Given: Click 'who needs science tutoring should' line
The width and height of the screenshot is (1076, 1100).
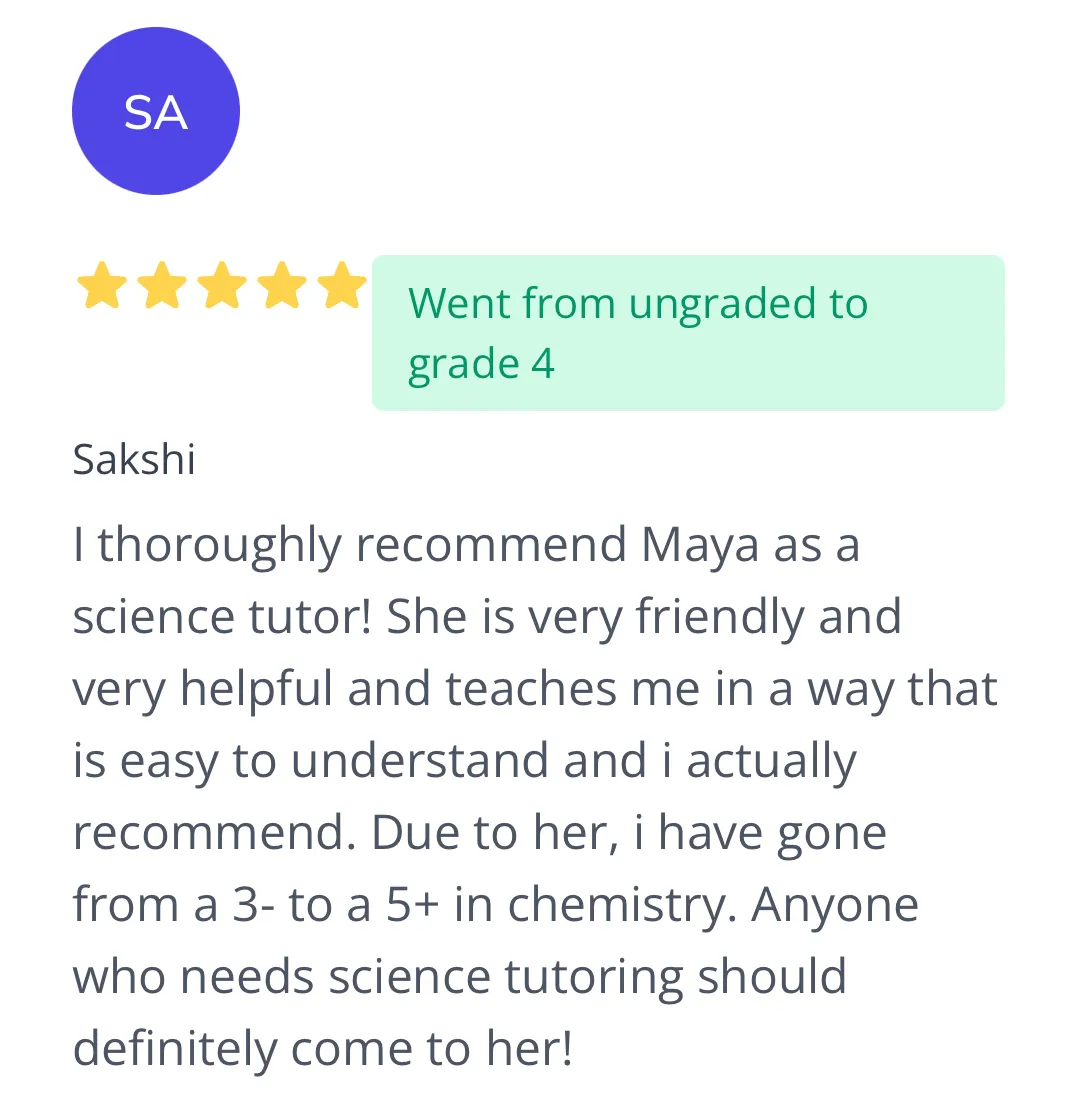Looking at the screenshot, I should tap(459, 977).
